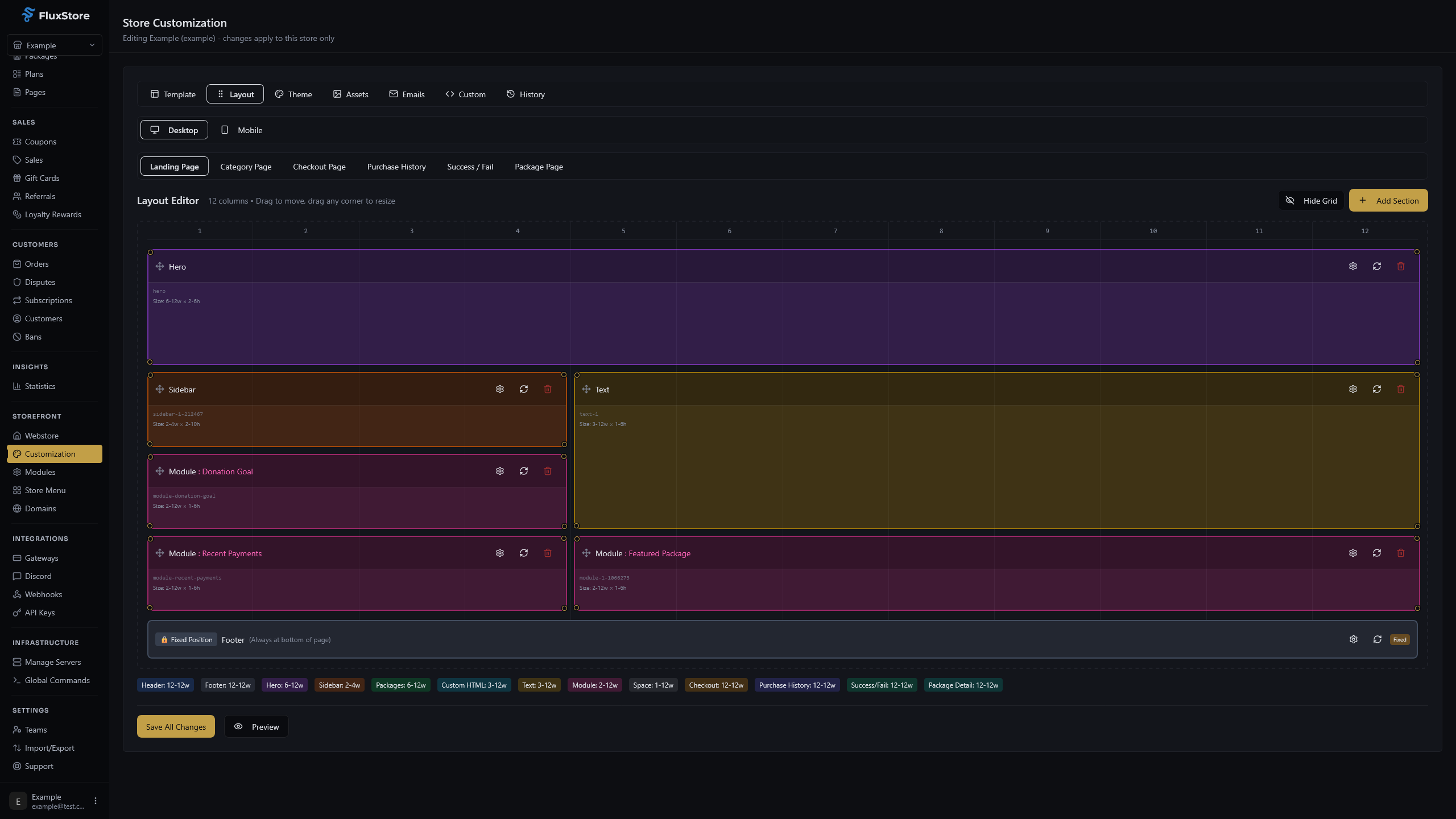The width and height of the screenshot is (1456, 819).
Task: Open Sidebar section settings gear
Action: (500, 389)
